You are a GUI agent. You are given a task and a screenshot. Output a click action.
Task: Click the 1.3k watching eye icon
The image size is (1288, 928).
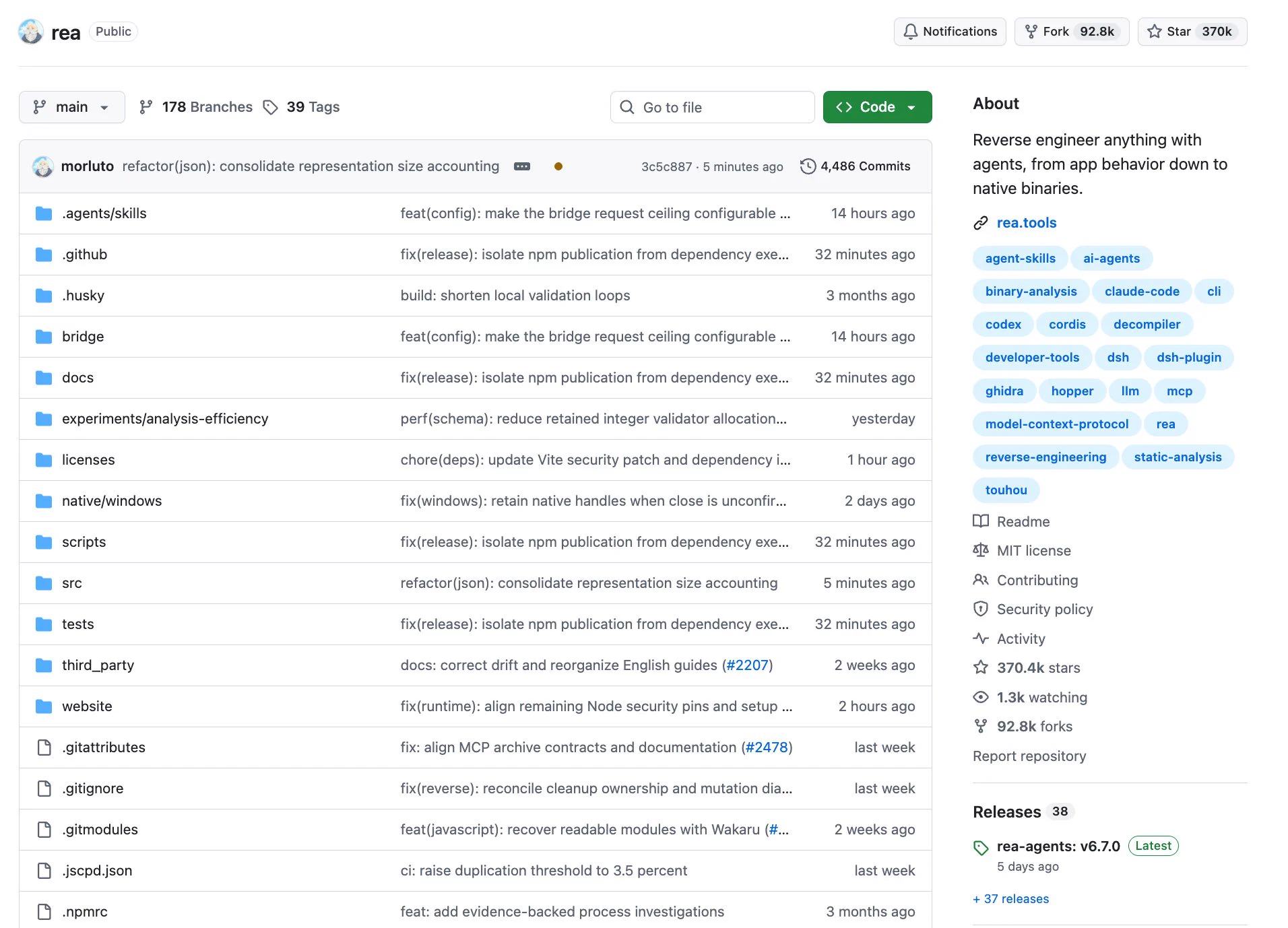(x=981, y=697)
